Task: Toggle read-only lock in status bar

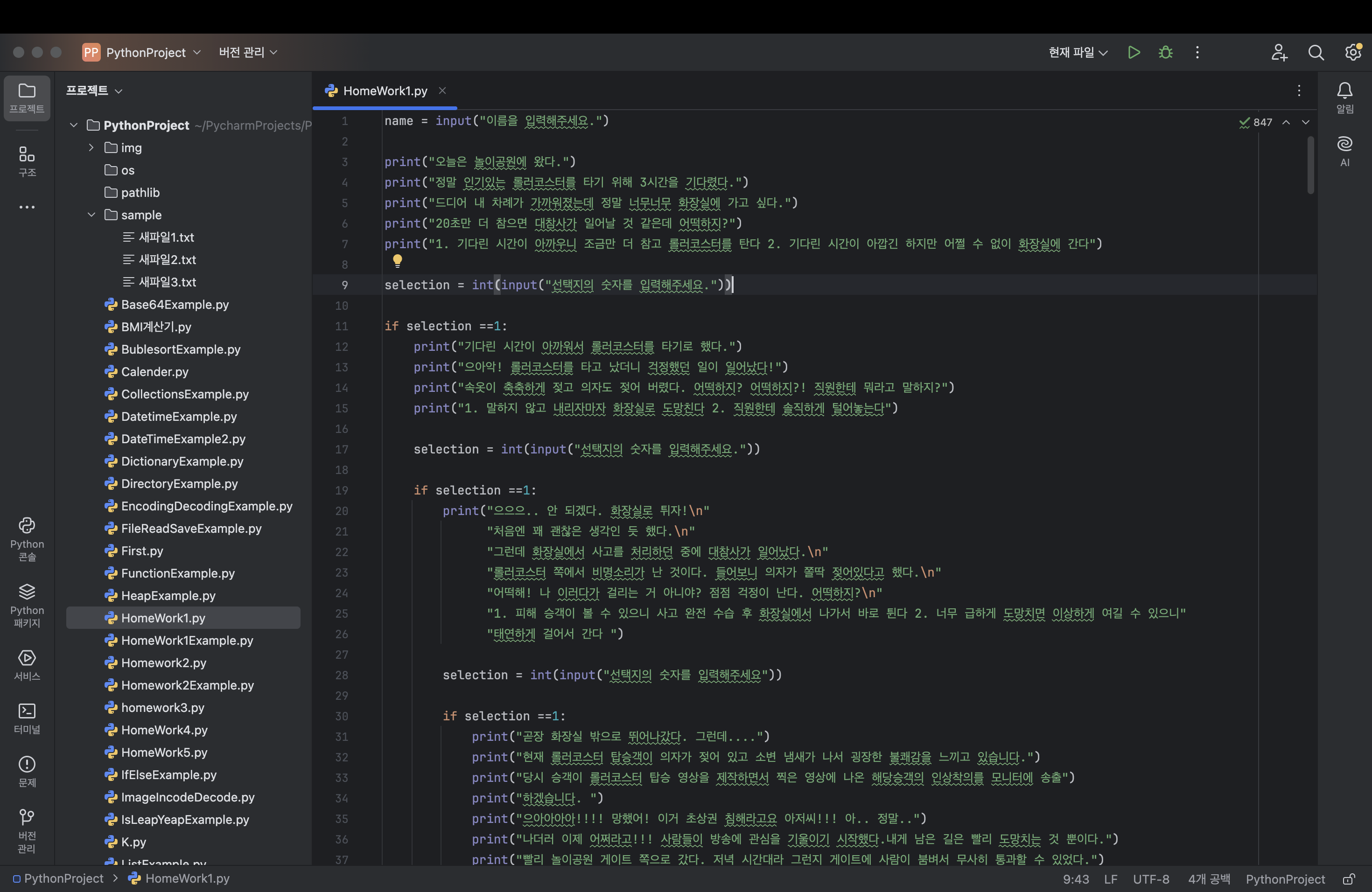Action: pyautogui.click(x=1348, y=879)
